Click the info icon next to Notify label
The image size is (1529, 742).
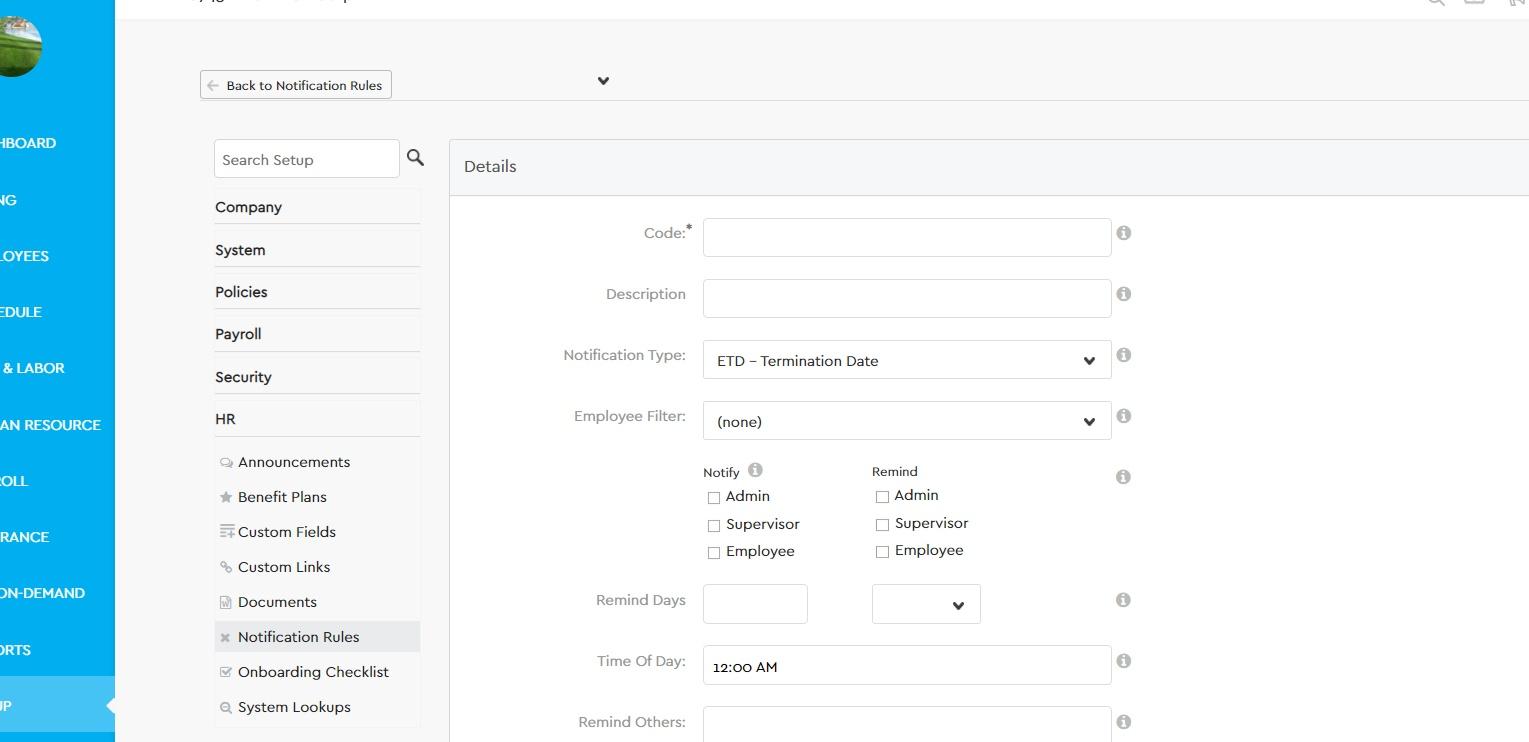click(x=755, y=470)
